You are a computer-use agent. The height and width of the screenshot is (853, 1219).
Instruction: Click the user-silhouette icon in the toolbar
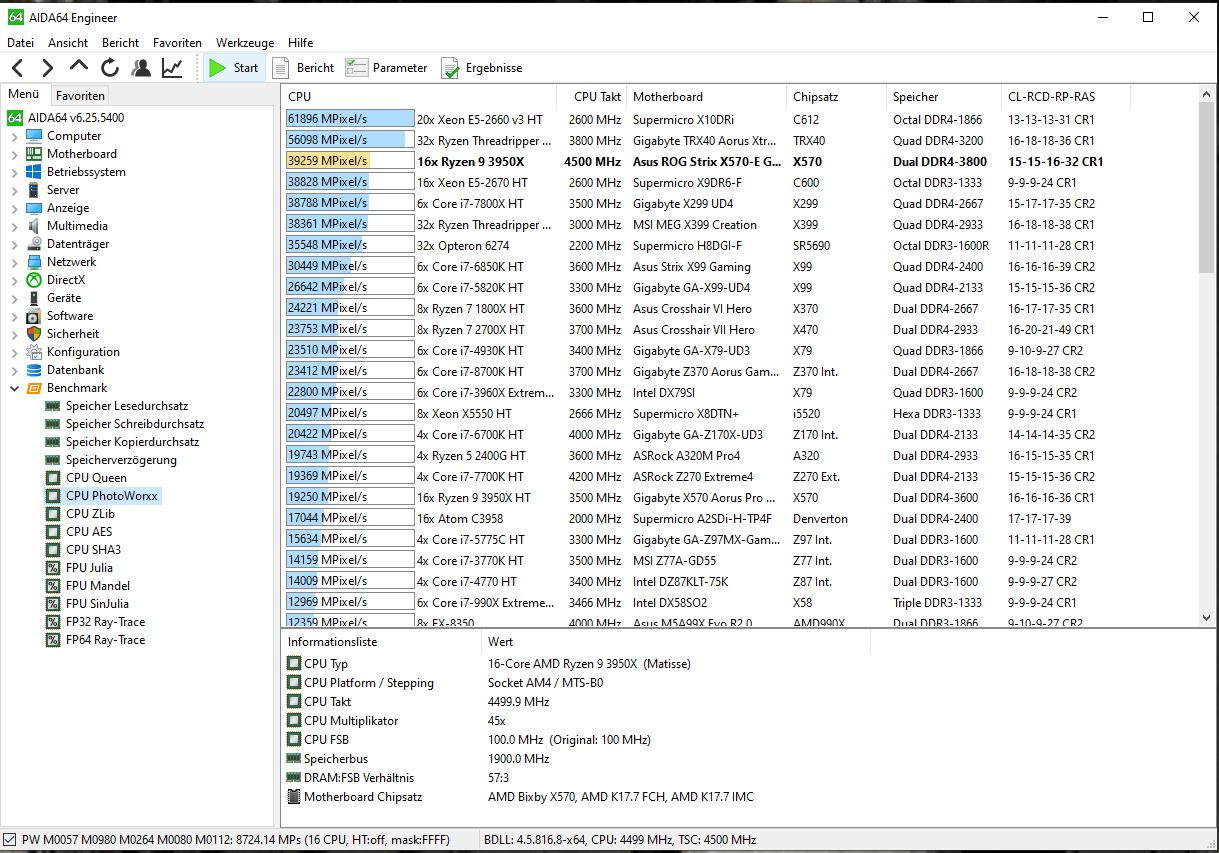pyautogui.click(x=141, y=68)
